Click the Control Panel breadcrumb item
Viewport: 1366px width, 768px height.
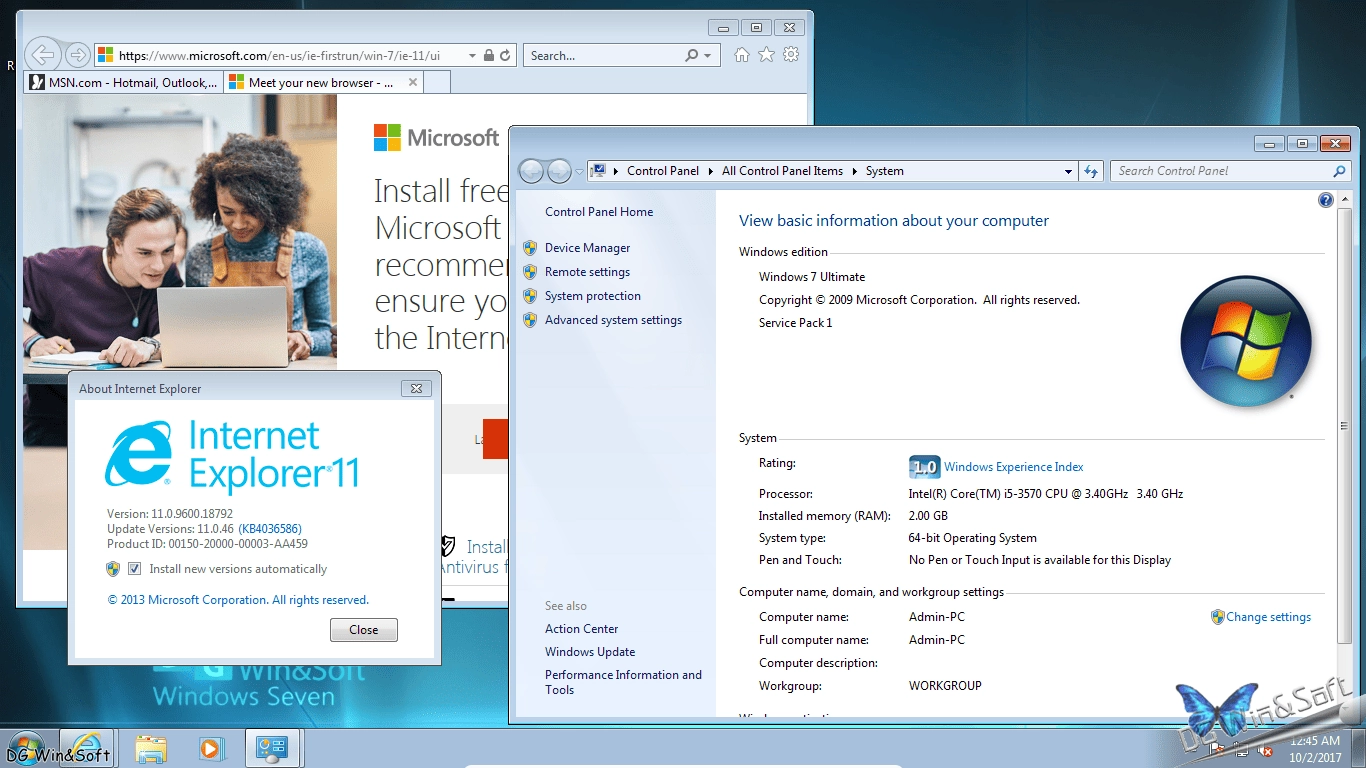(x=663, y=171)
